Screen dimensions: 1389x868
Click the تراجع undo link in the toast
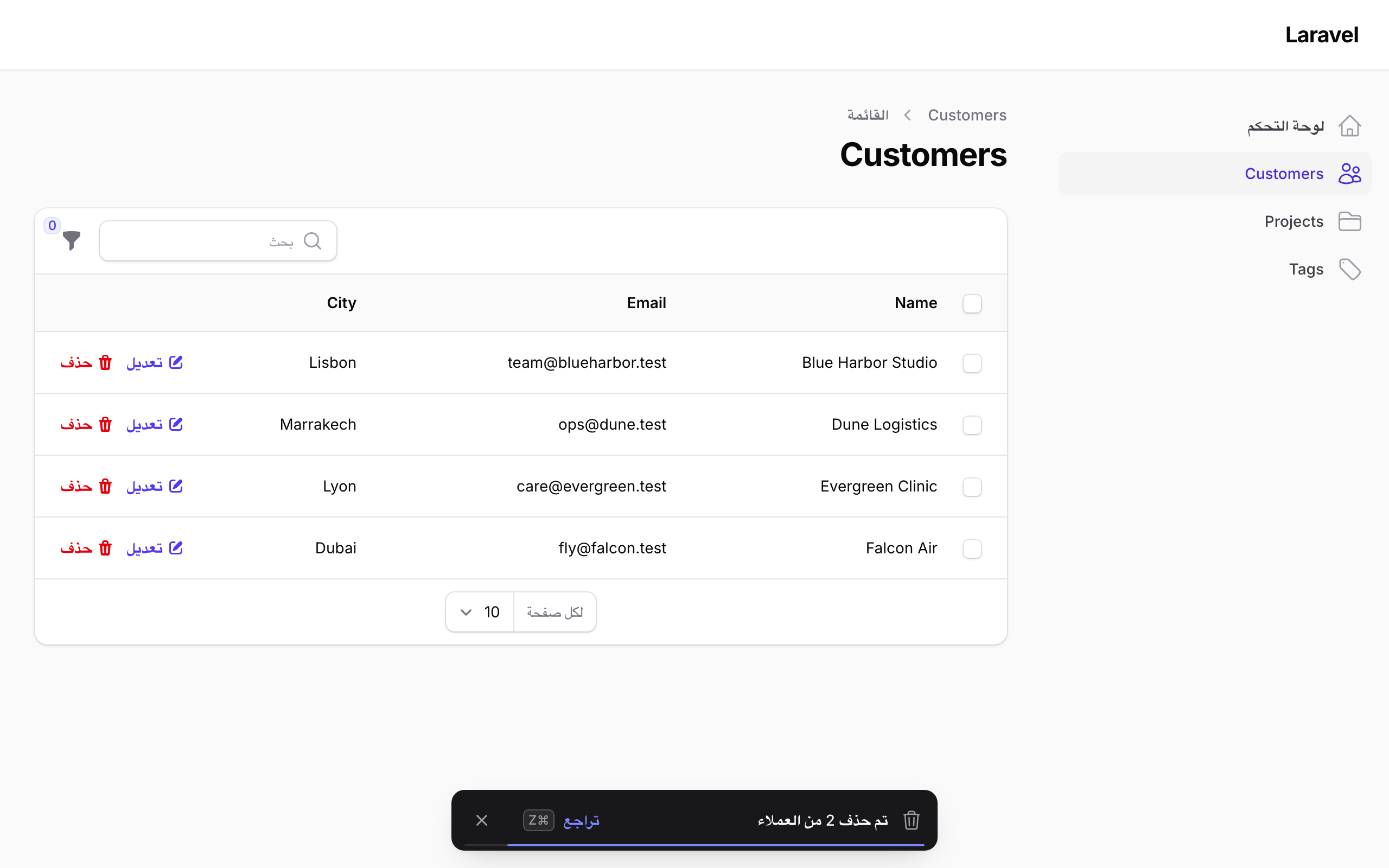point(581,820)
